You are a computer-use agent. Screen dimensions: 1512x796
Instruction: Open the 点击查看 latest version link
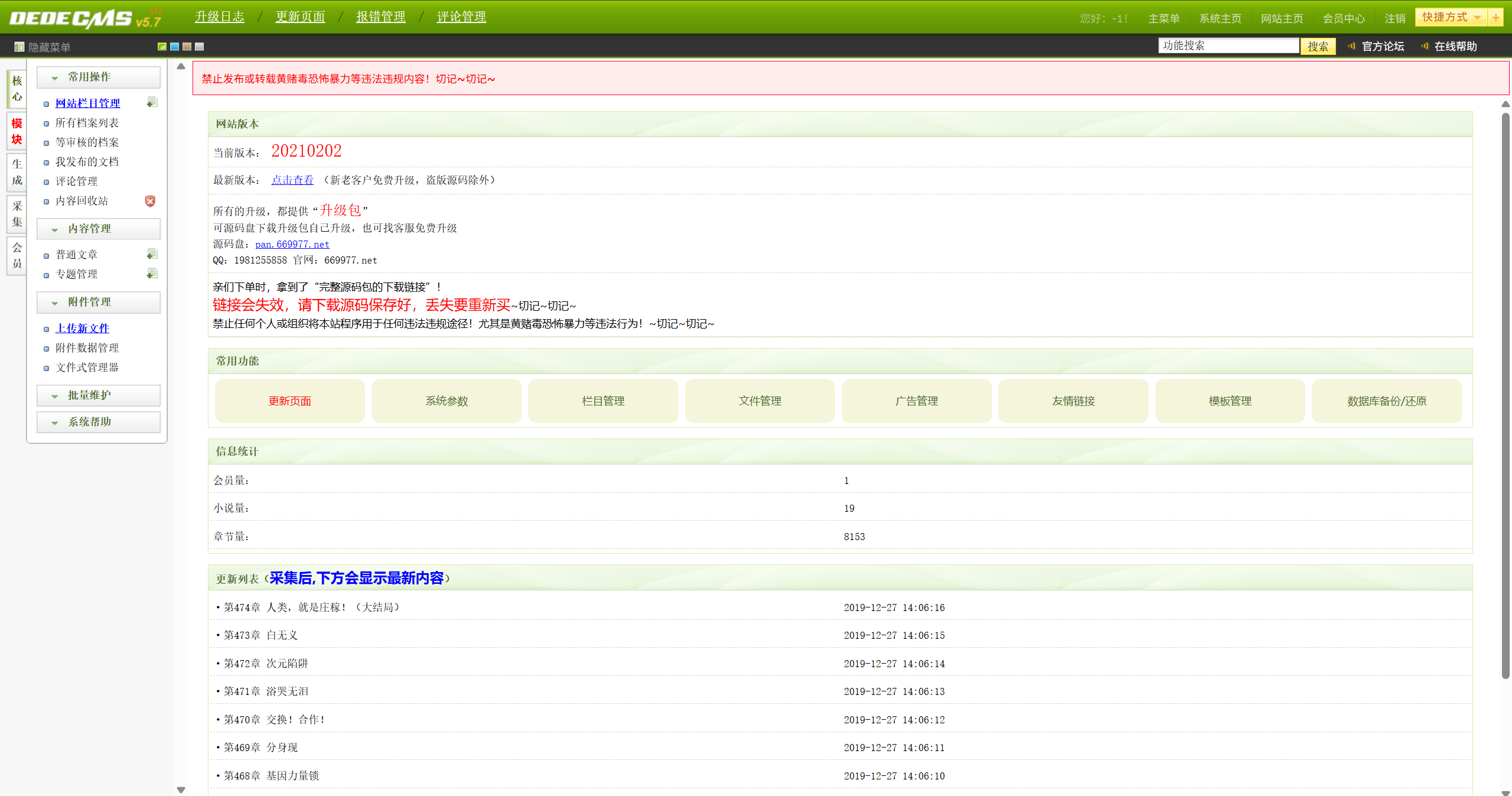(292, 180)
